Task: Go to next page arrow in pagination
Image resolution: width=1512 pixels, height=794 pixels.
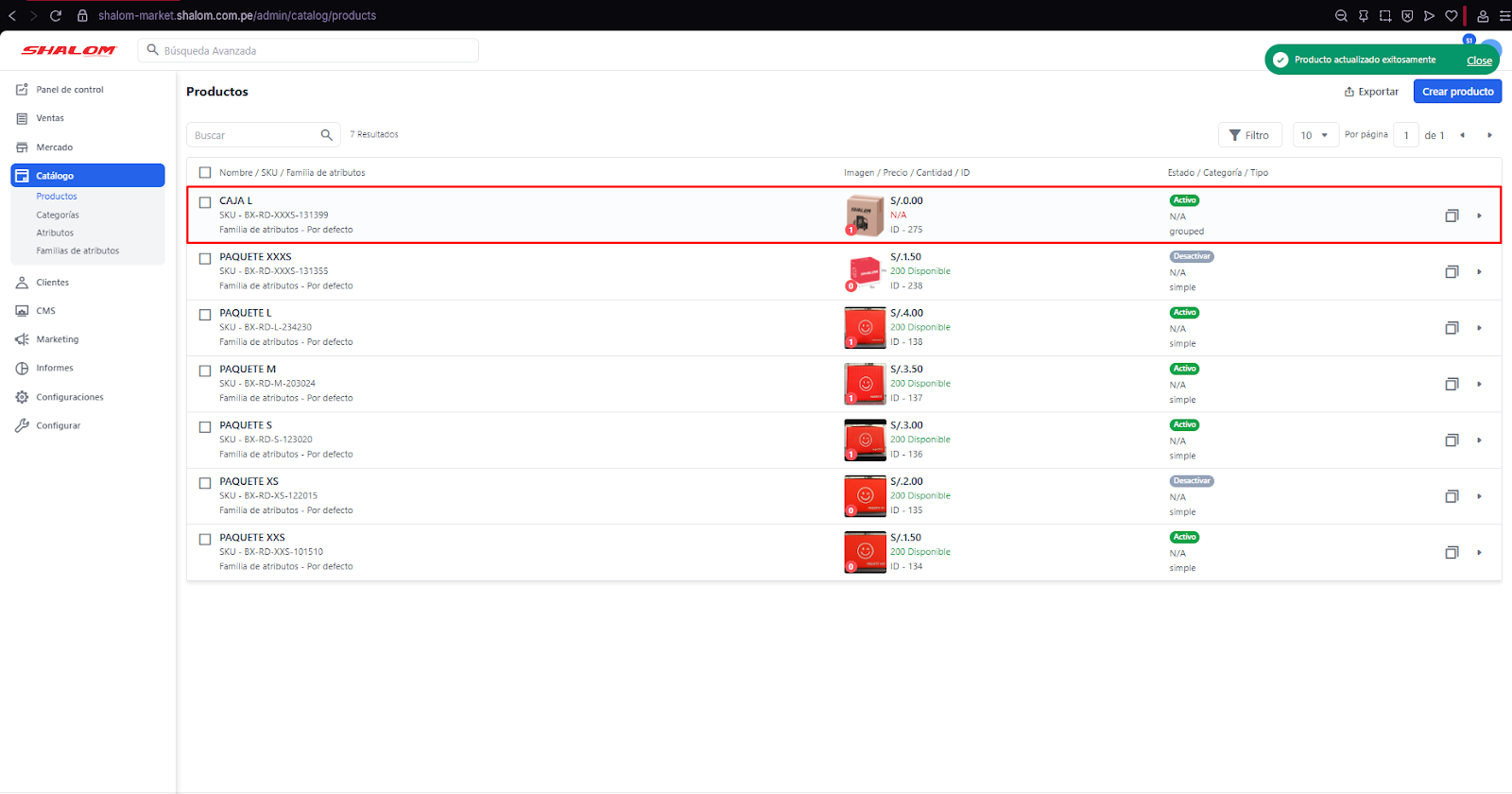Action: tap(1489, 135)
